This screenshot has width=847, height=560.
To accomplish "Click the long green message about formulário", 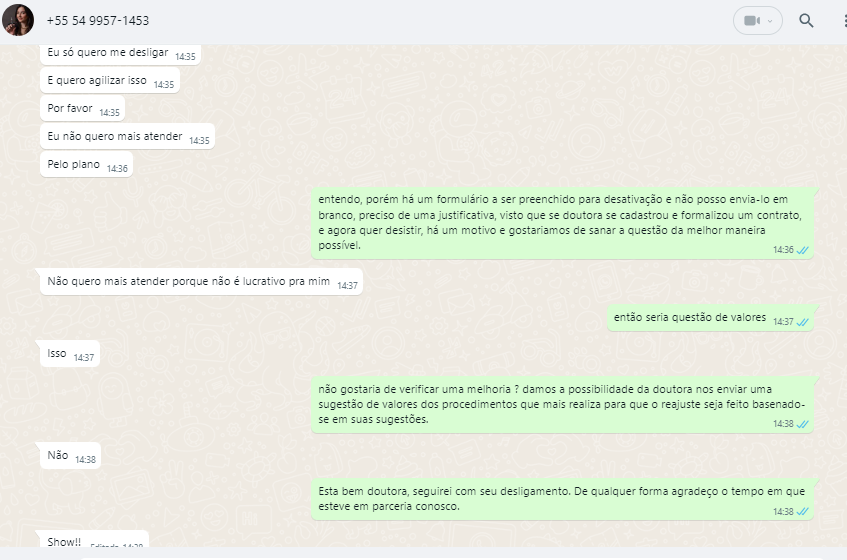I will (x=562, y=223).
